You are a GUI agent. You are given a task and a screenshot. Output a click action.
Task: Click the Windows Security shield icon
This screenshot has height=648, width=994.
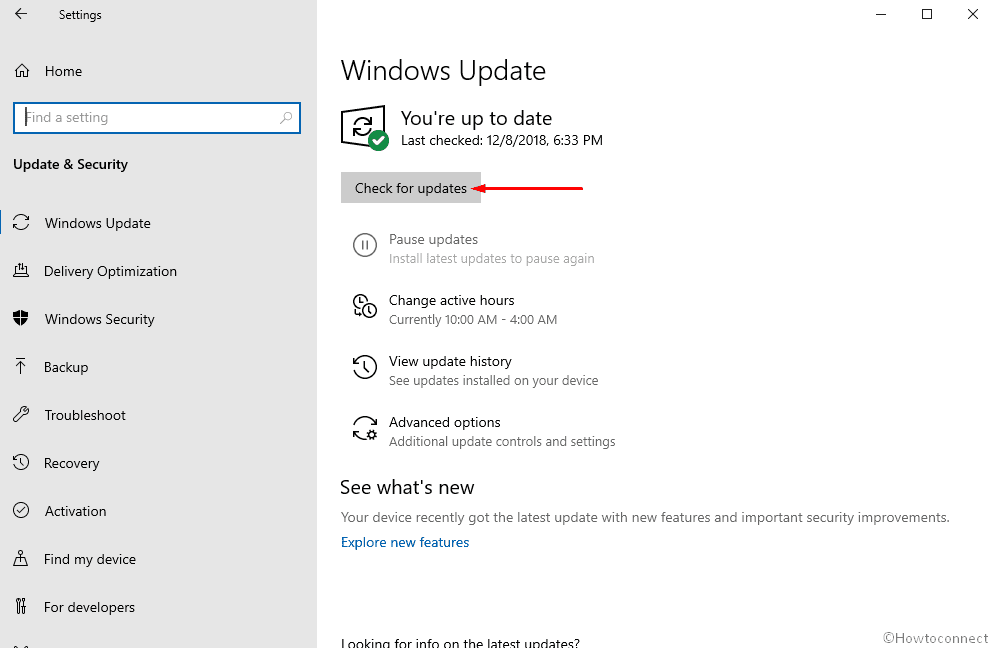coord(21,319)
